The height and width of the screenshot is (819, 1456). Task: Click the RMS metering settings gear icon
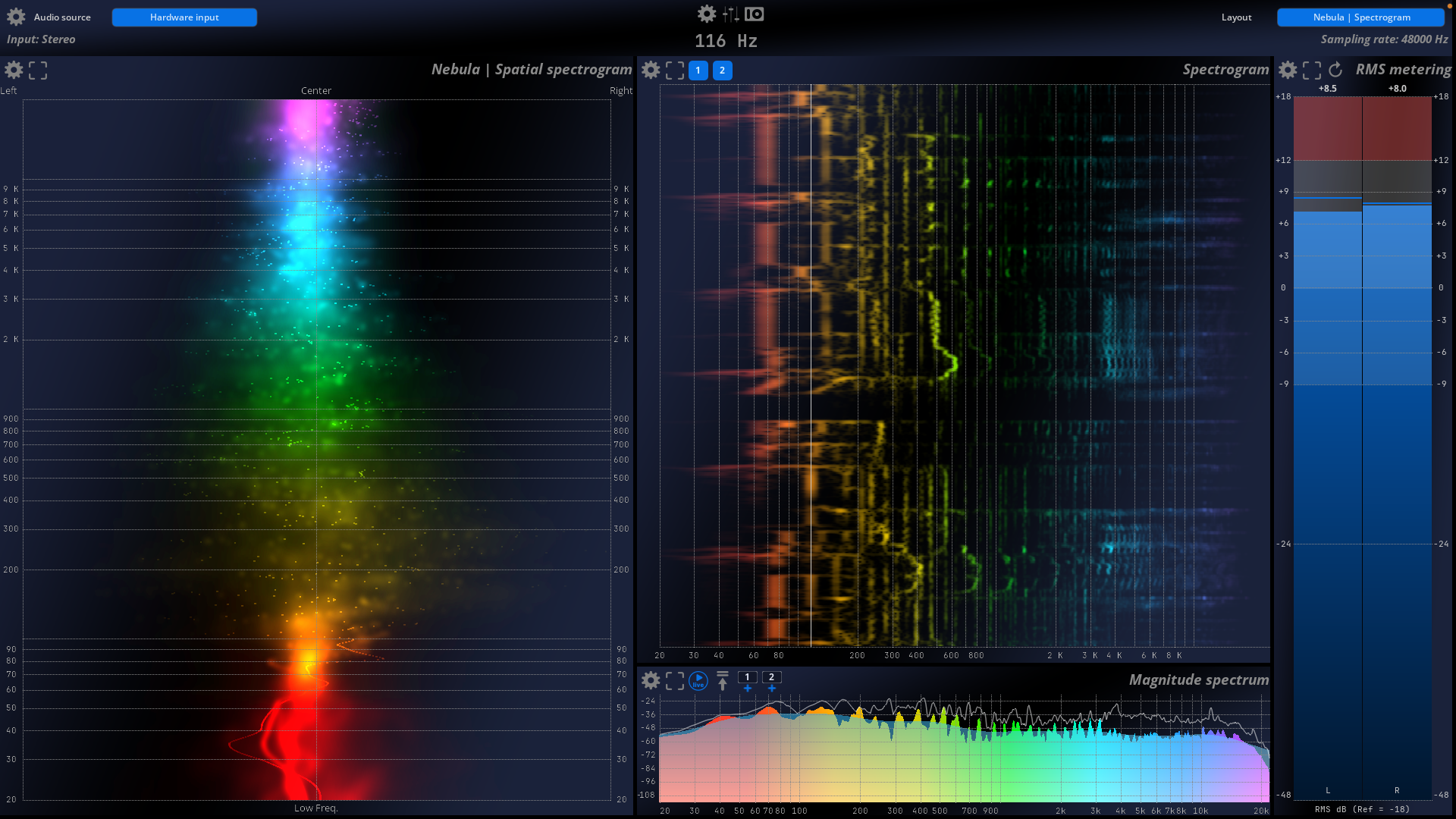click(x=1289, y=69)
